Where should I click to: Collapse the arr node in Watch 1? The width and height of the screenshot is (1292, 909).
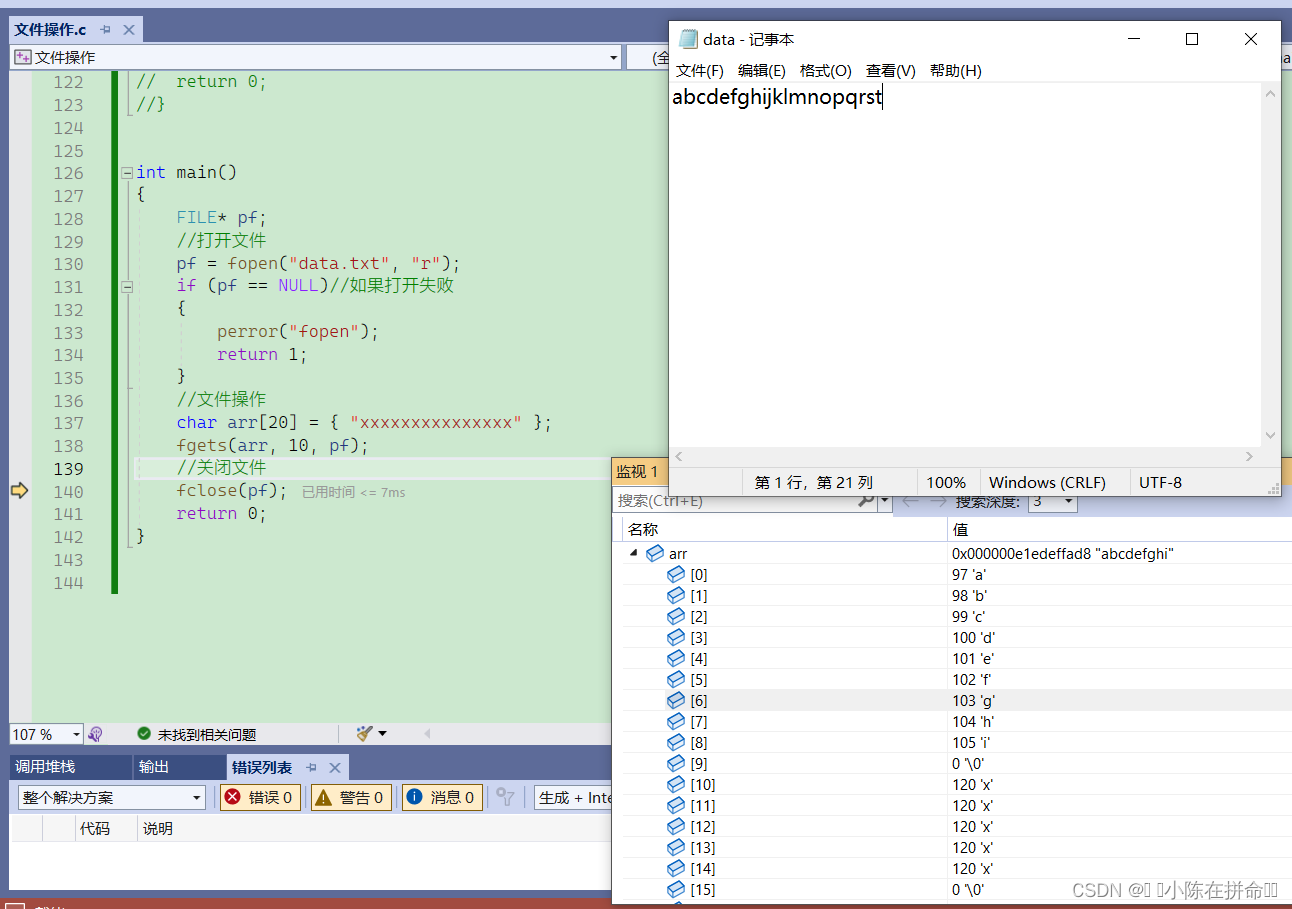click(634, 553)
